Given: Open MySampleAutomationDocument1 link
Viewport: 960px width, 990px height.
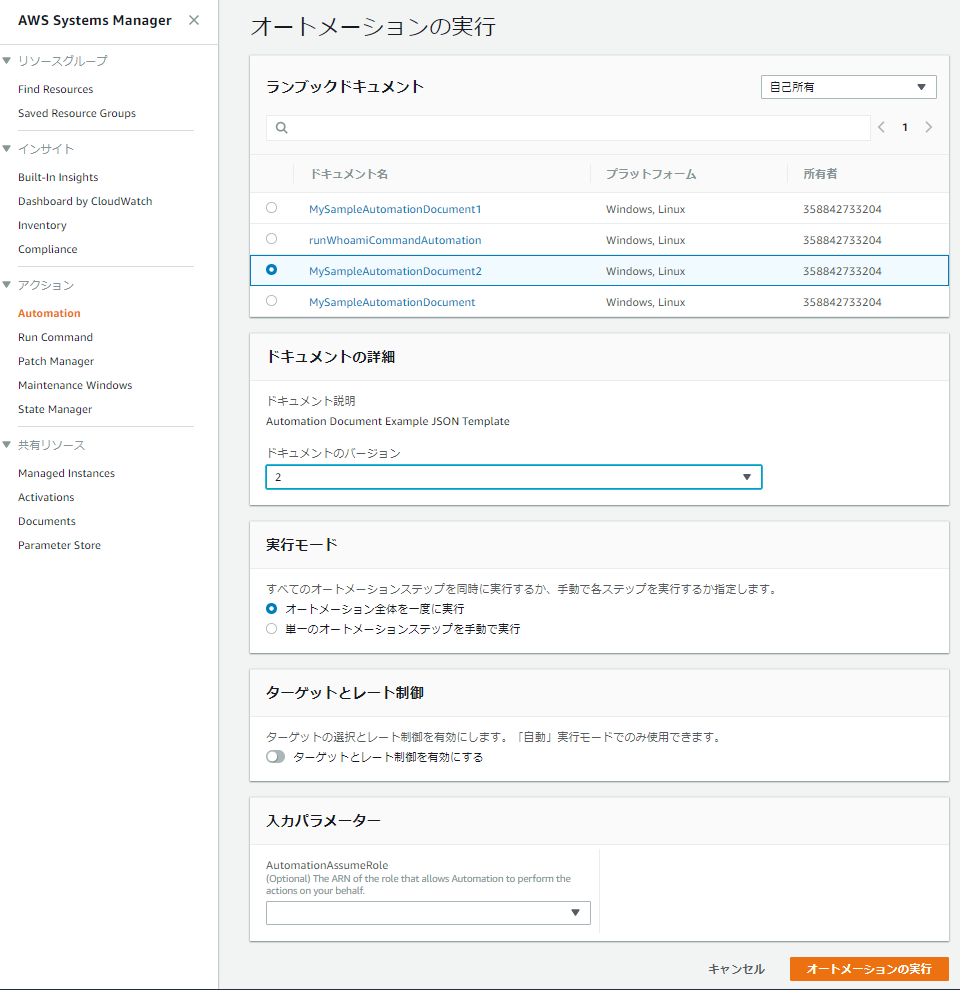Looking at the screenshot, I should click(395, 209).
